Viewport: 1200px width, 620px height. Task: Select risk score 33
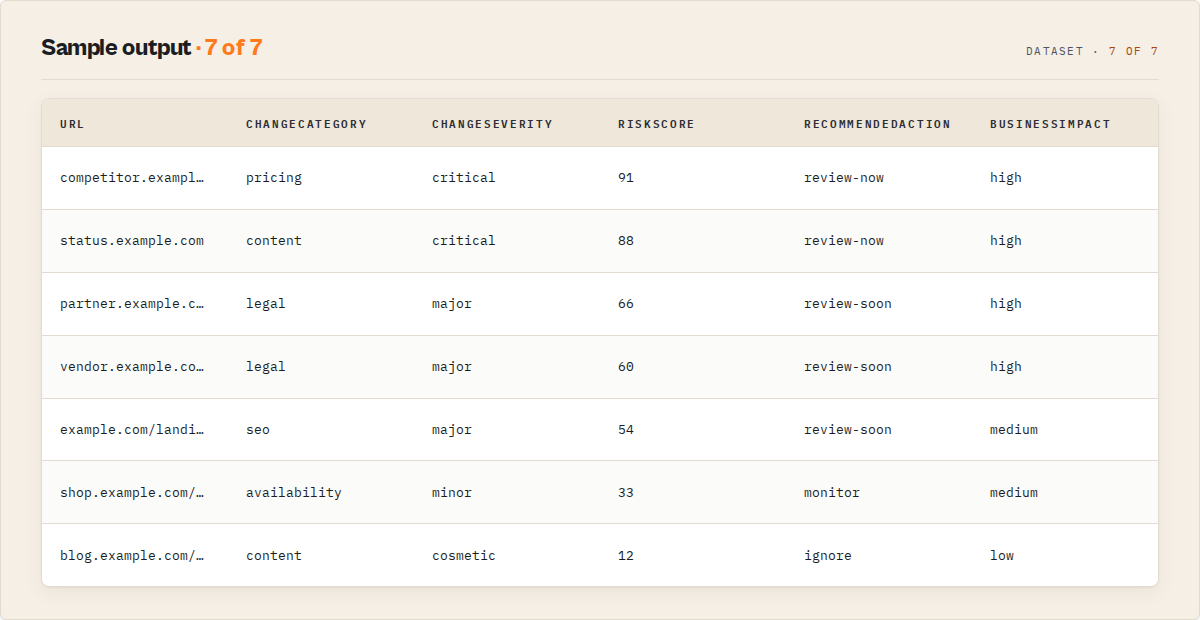point(626,493)
